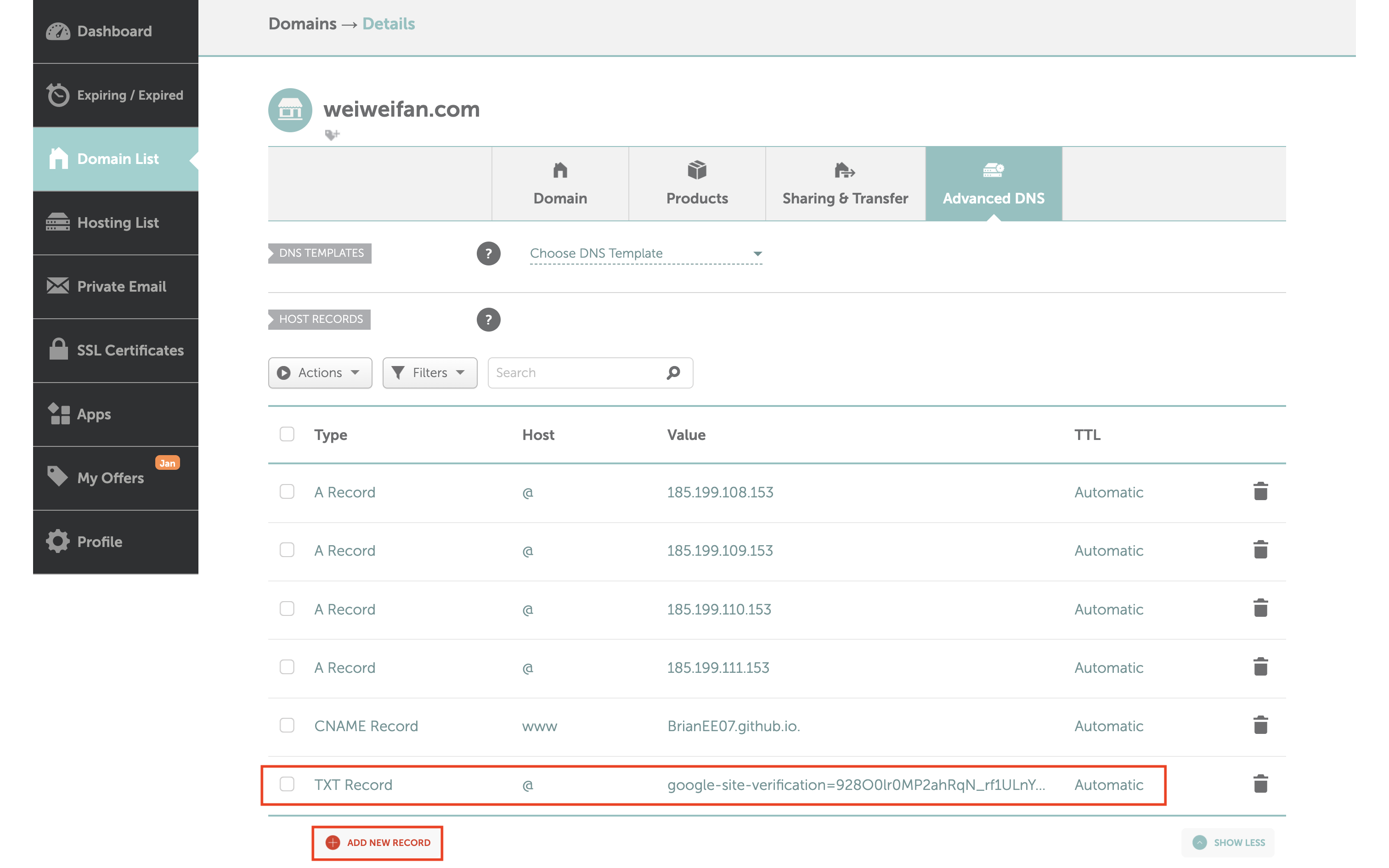Image resolution: width=1389 pixels, height=868 pixels.
Task: Switch to the Sharing & Transfer tab
Action: [x=845, y=184]
